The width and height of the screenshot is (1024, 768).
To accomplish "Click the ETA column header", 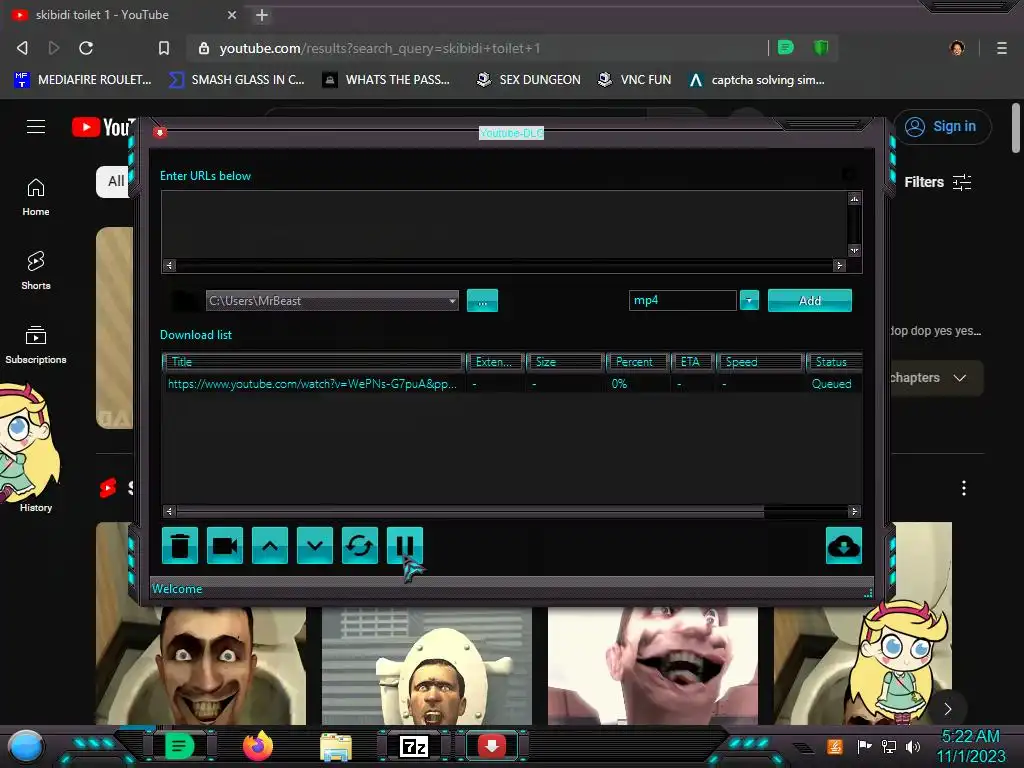I will point(692,362).
